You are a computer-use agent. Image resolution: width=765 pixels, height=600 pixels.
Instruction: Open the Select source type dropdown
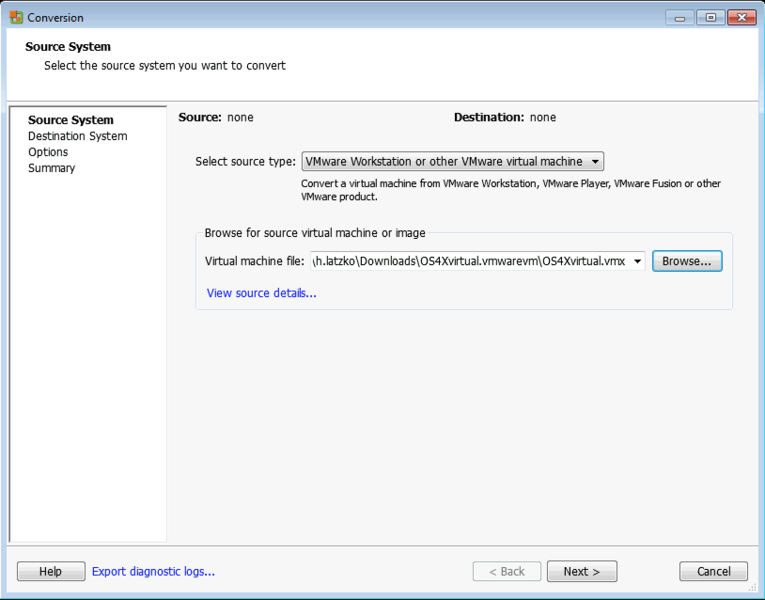452,161
